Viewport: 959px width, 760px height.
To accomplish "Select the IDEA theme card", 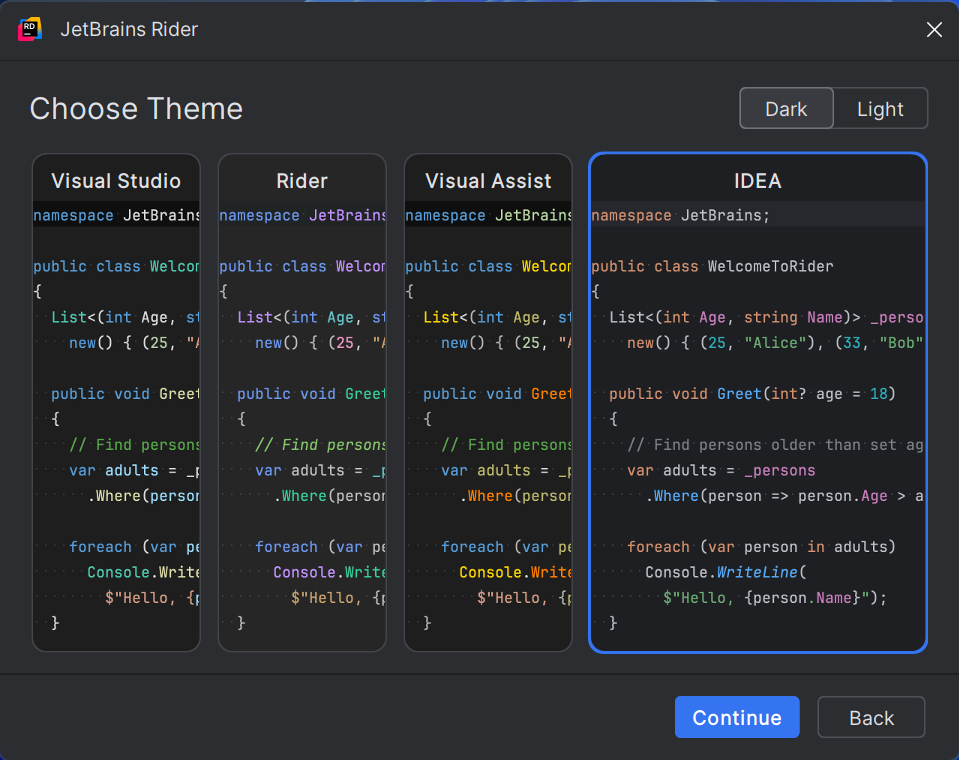I will [x=758, y=402].
